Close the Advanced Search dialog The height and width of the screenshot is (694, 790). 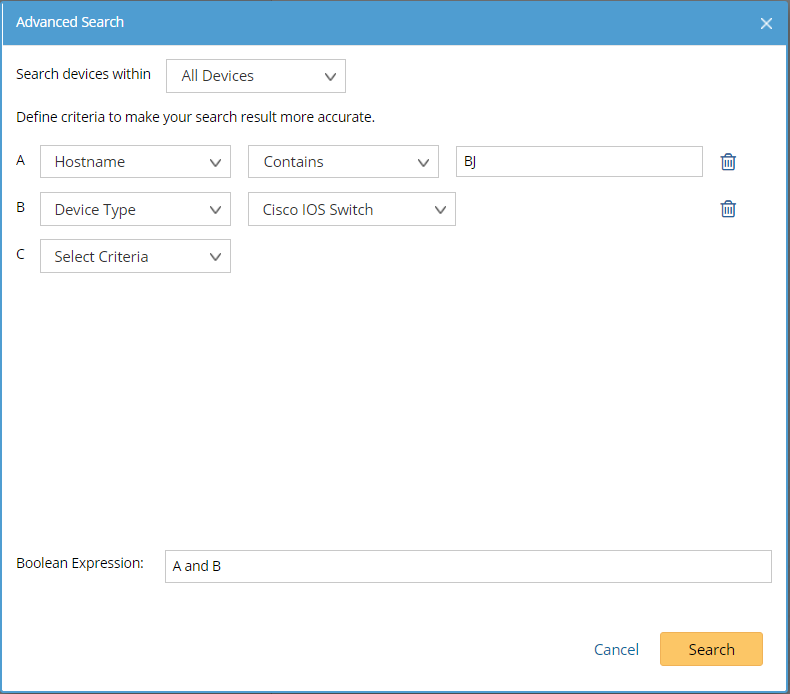766,23
